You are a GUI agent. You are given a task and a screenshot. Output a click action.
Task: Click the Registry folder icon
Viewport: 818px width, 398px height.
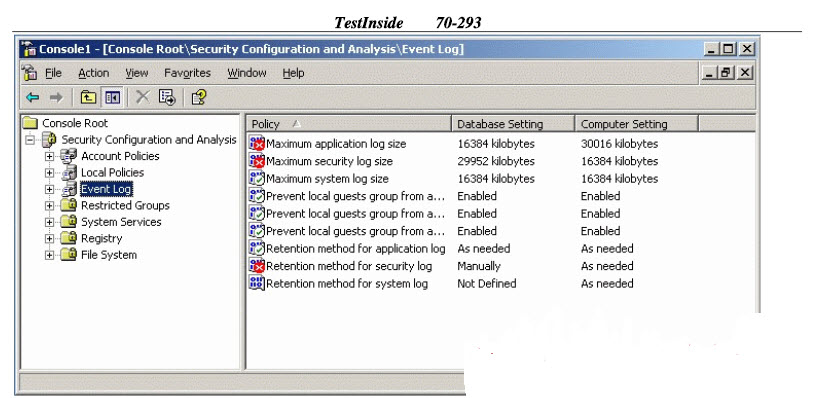coord(68,238)
